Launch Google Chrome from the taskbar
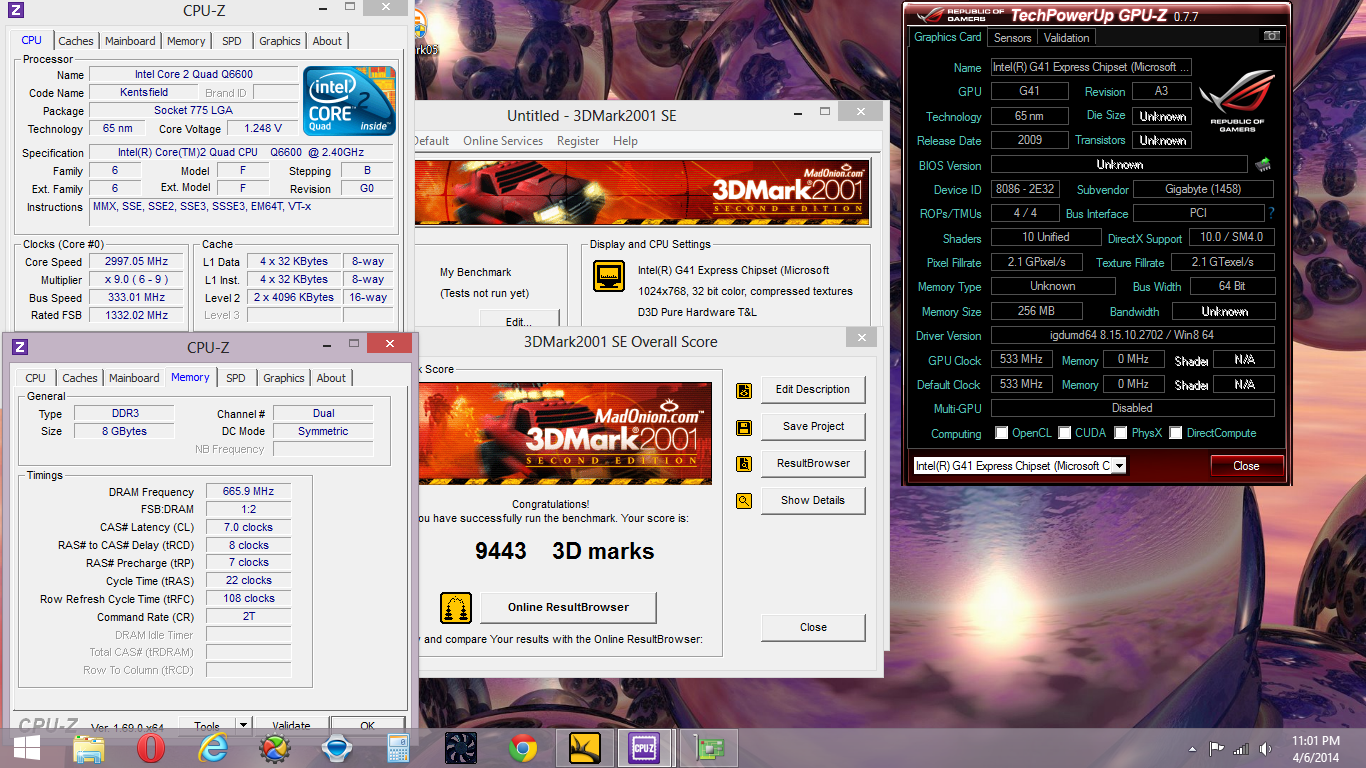This screenshot has height=768, width=1366. [523, 748]
